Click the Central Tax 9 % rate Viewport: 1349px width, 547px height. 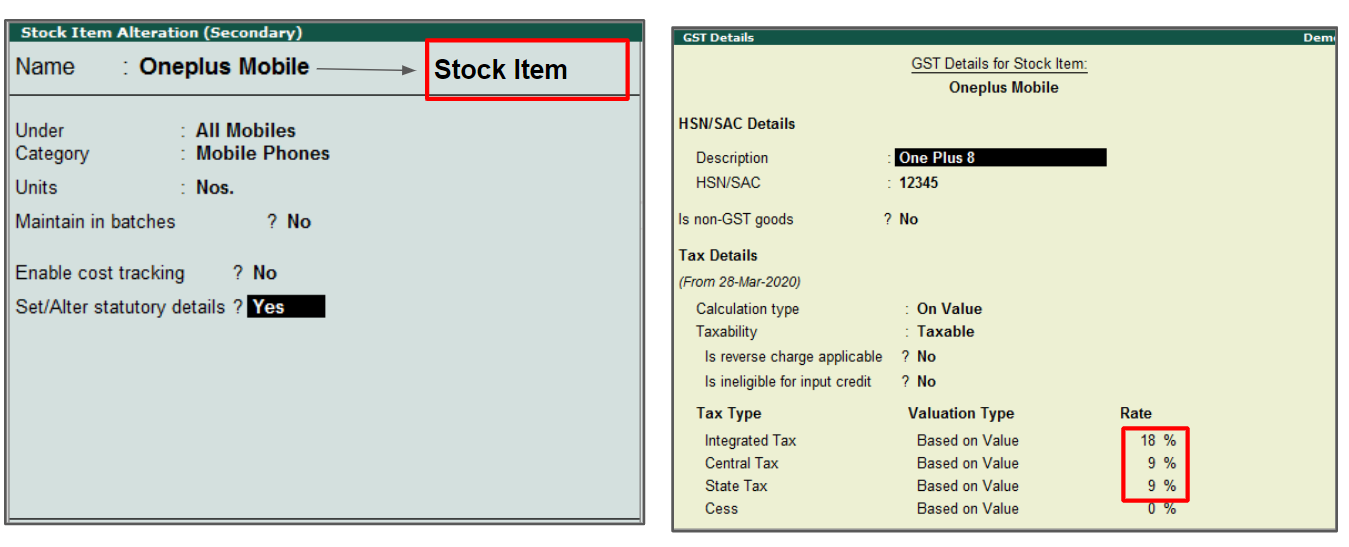coord(1162,463)
